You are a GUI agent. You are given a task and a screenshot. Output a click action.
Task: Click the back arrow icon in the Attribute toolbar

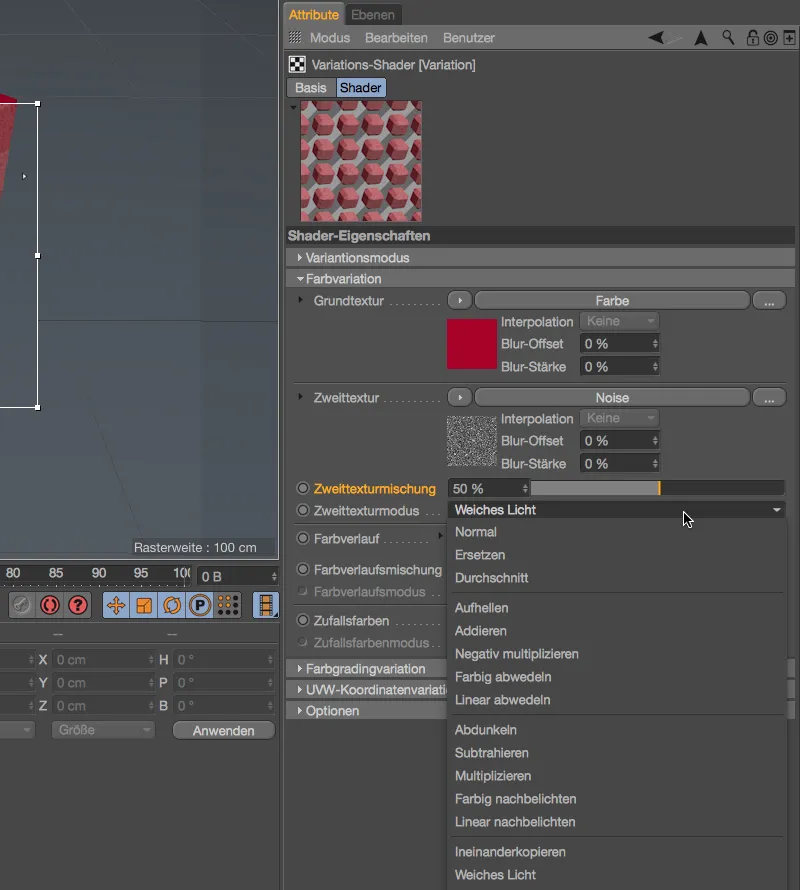tap(655, 37)
